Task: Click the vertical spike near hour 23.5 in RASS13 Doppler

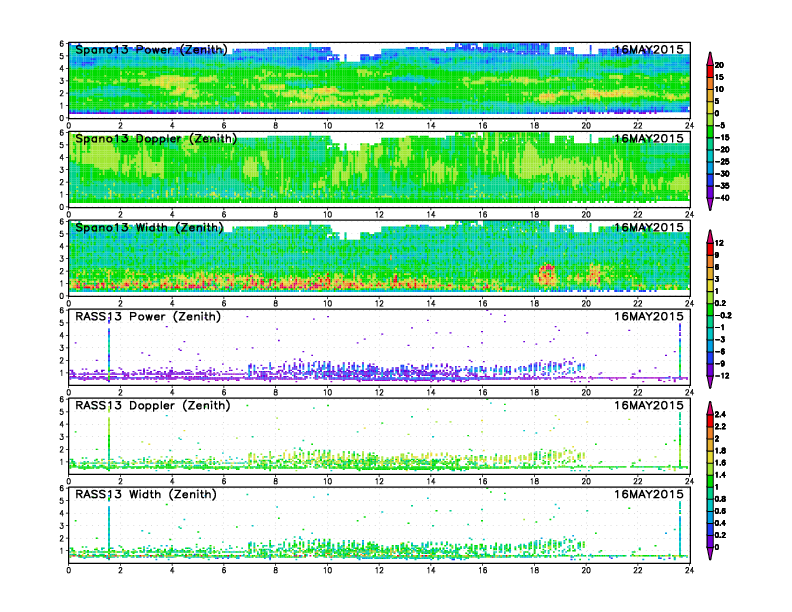Action: [x=680, y=439]
